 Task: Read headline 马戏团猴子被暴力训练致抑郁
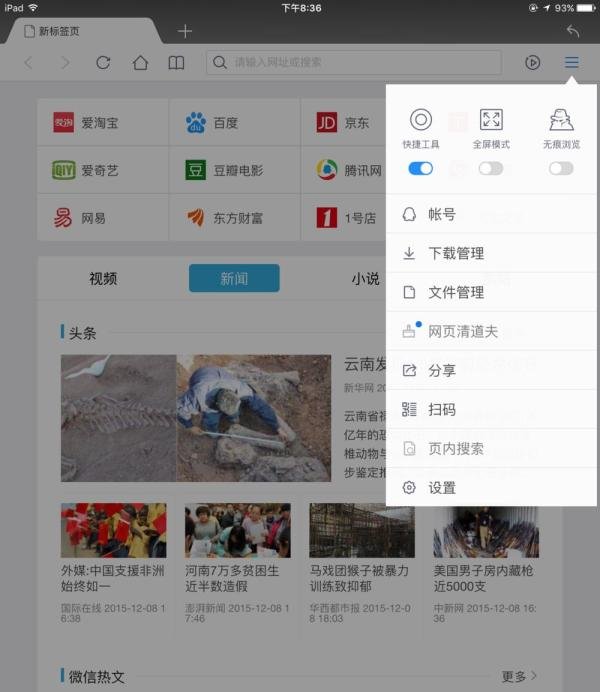pos(359,578)
